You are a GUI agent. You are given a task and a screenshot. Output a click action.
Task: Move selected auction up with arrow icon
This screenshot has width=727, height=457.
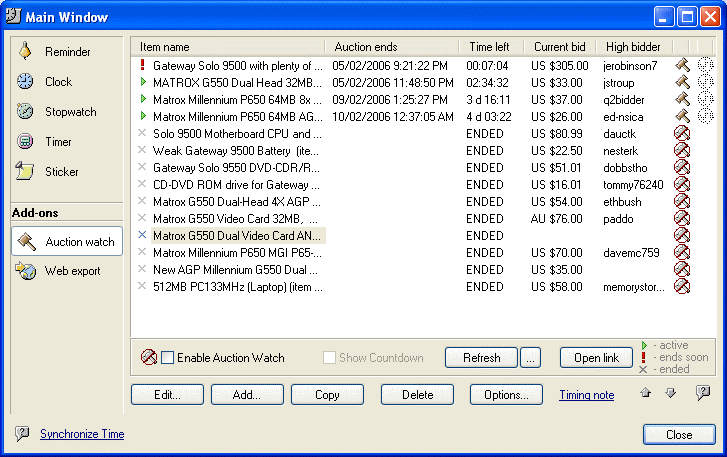(645, 393)
